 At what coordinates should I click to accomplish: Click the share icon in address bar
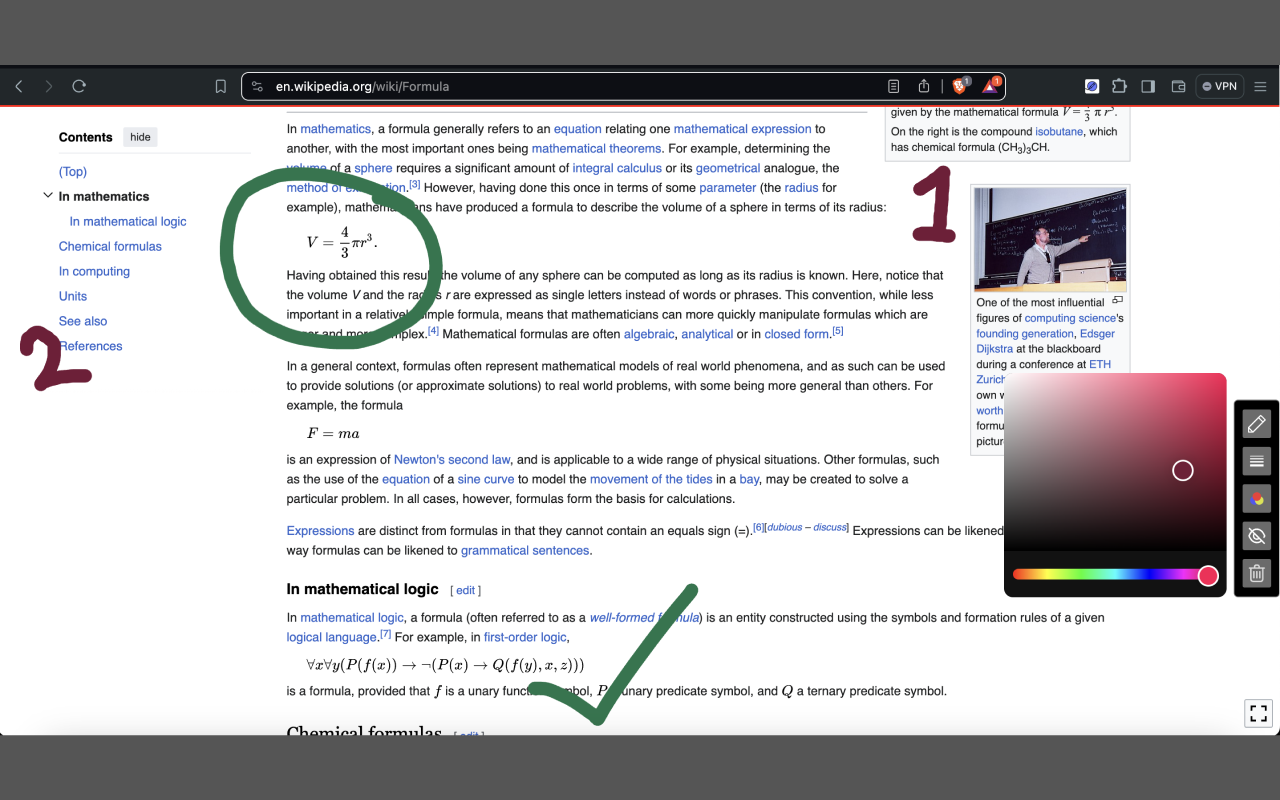coord(924,86)
